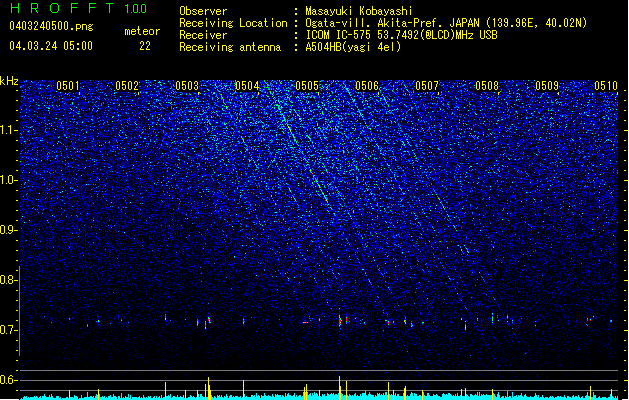The height and width of the screenshot is (400, 629).
Task: Click the HROFFT 1.0.0 title text
Action: click(79, 8)
